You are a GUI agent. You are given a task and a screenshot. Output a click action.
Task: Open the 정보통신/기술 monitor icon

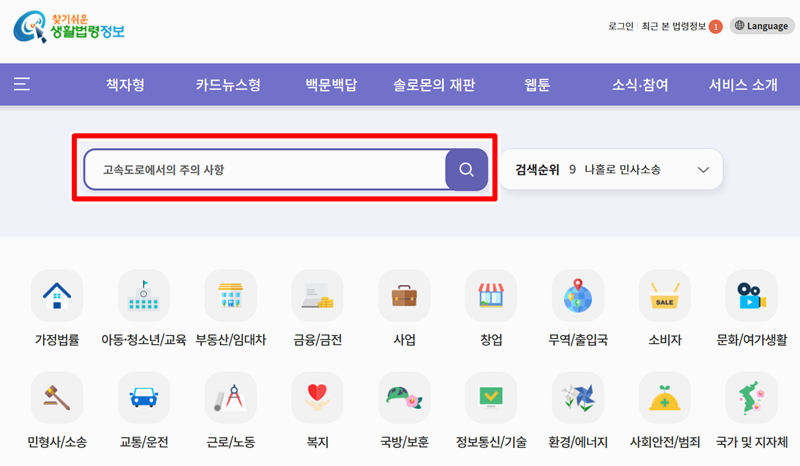coord(491,398)
